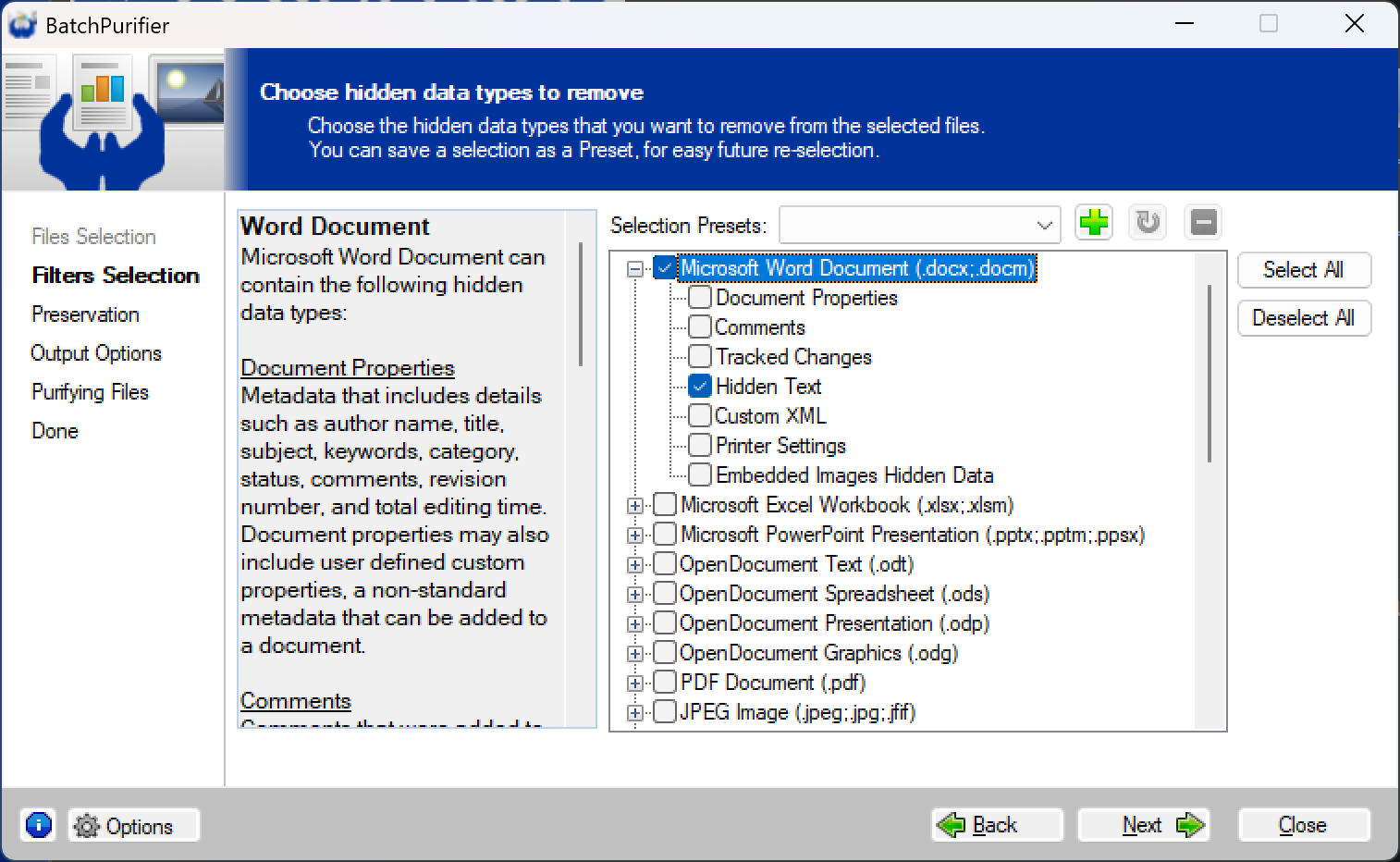
Task: Select the Microsoft Word Document tree label
Action: click(857, 268)
